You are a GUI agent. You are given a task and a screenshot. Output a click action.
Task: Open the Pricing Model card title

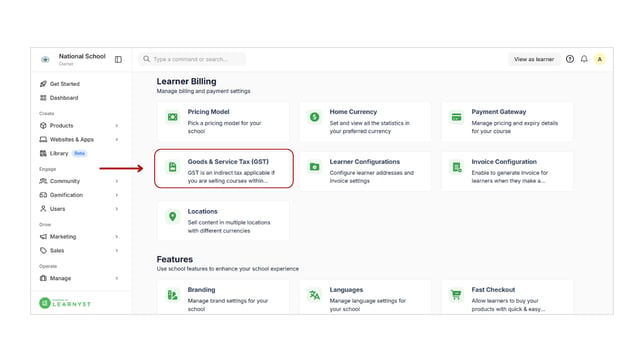[x=208, y=112]
